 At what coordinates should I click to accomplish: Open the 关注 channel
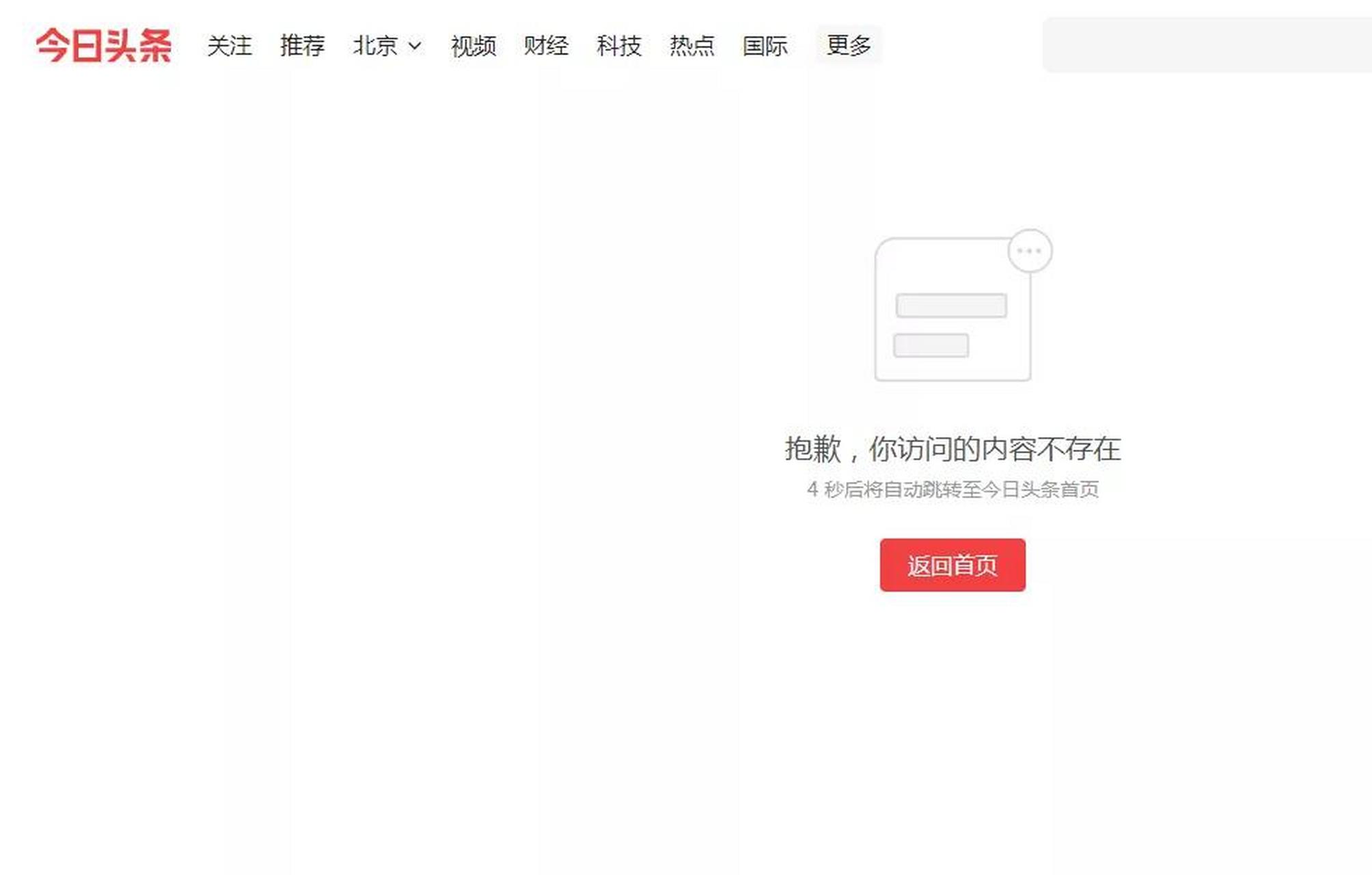[230, 46]
